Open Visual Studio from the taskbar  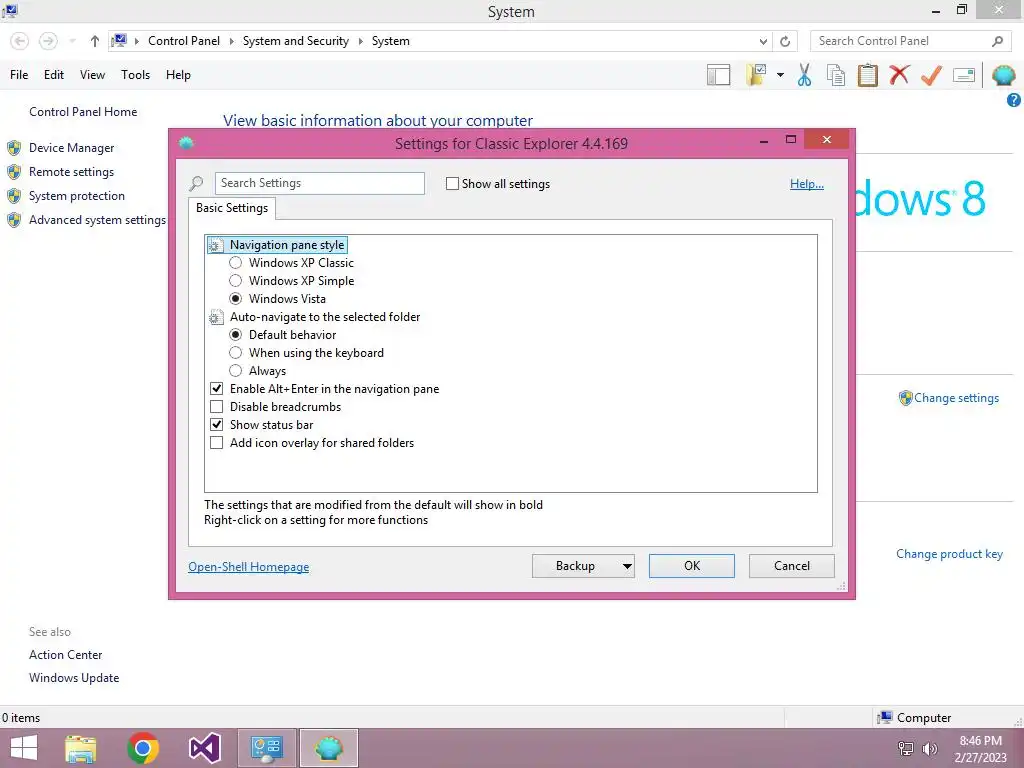204,748
